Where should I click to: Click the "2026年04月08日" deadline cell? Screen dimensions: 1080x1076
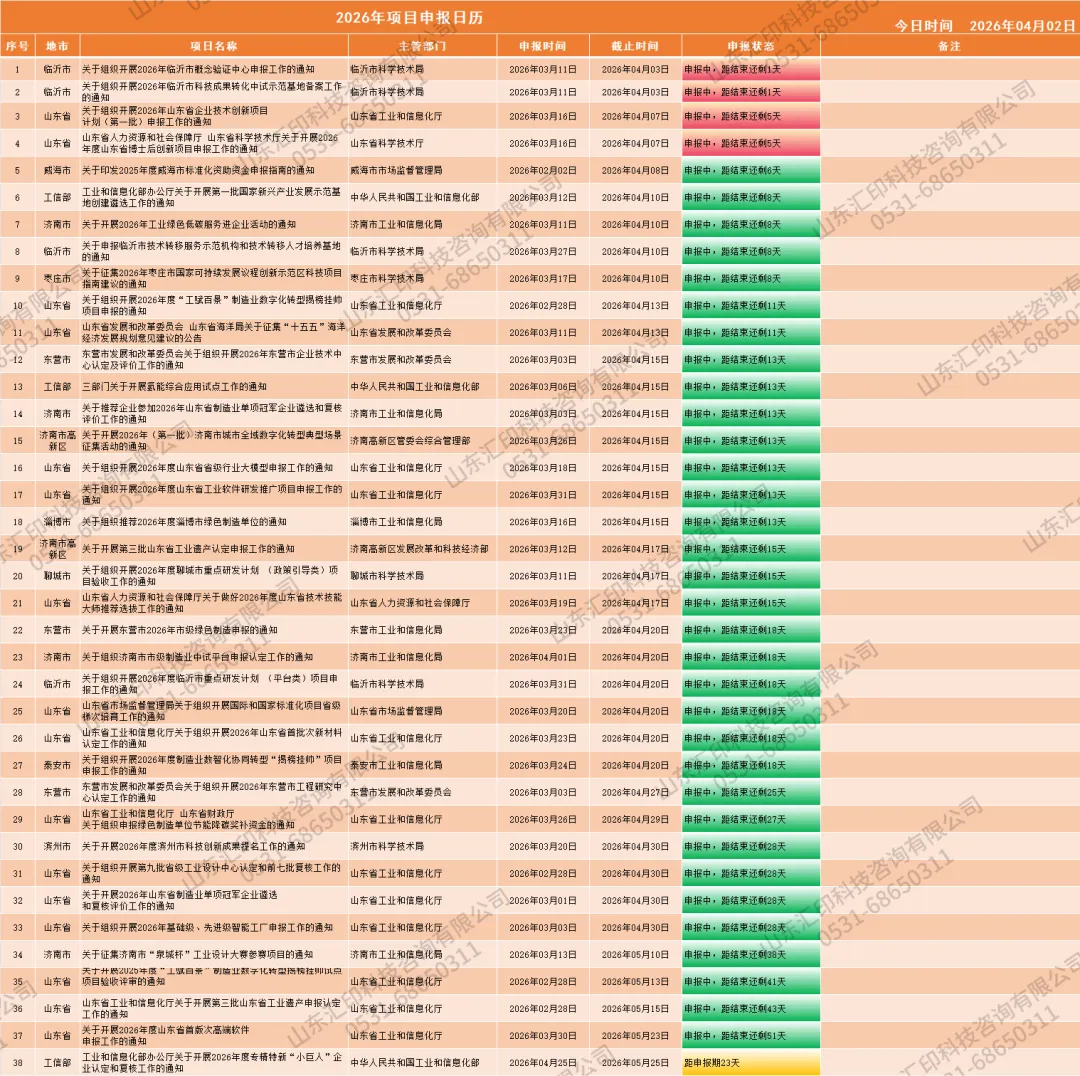pyautogui.click(x=635, y=170)
